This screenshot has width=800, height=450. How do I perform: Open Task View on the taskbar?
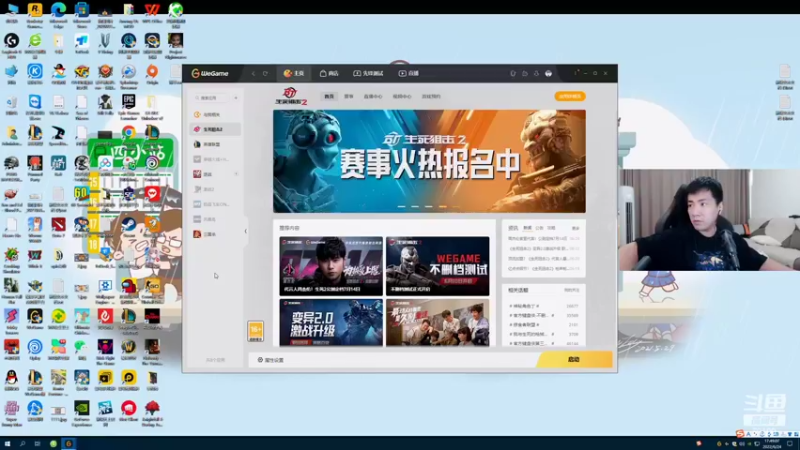(37, 444)
